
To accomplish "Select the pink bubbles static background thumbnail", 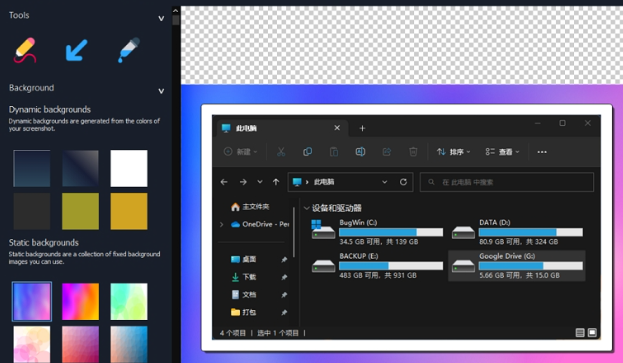I will [x=32, y=344].
